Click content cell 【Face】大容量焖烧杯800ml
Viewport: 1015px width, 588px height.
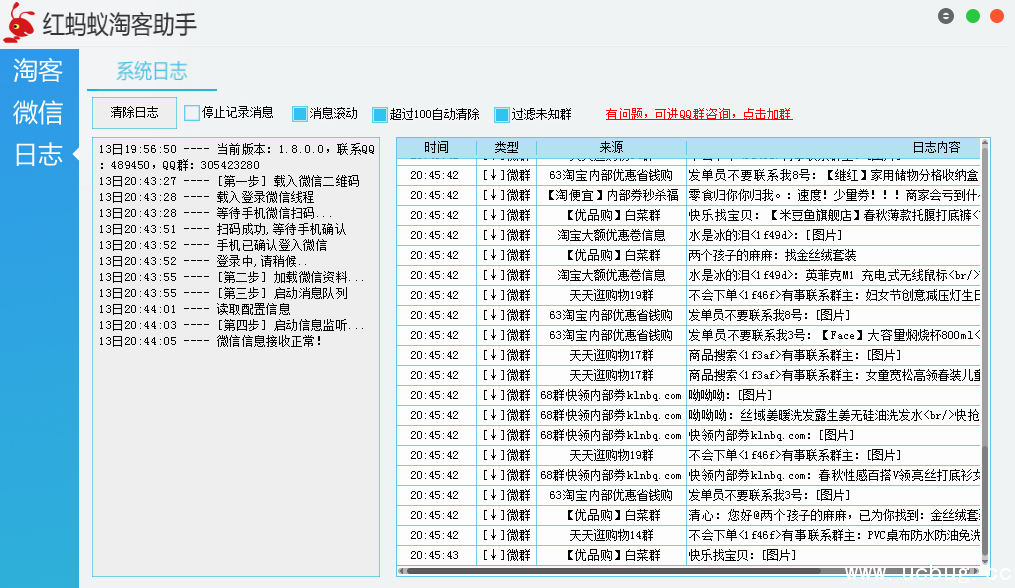pyautogui.click(x=834, y=335)
